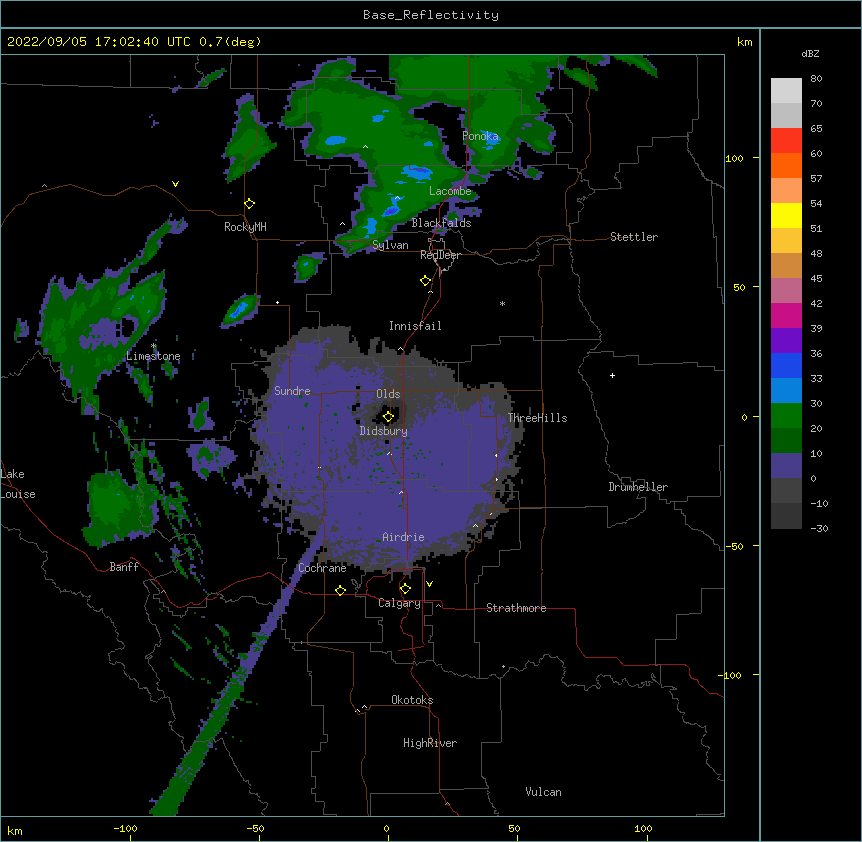The height and width of the screenshot is (842, 862).
Task: Click the Strathmore label
Action: click(516, 608)
